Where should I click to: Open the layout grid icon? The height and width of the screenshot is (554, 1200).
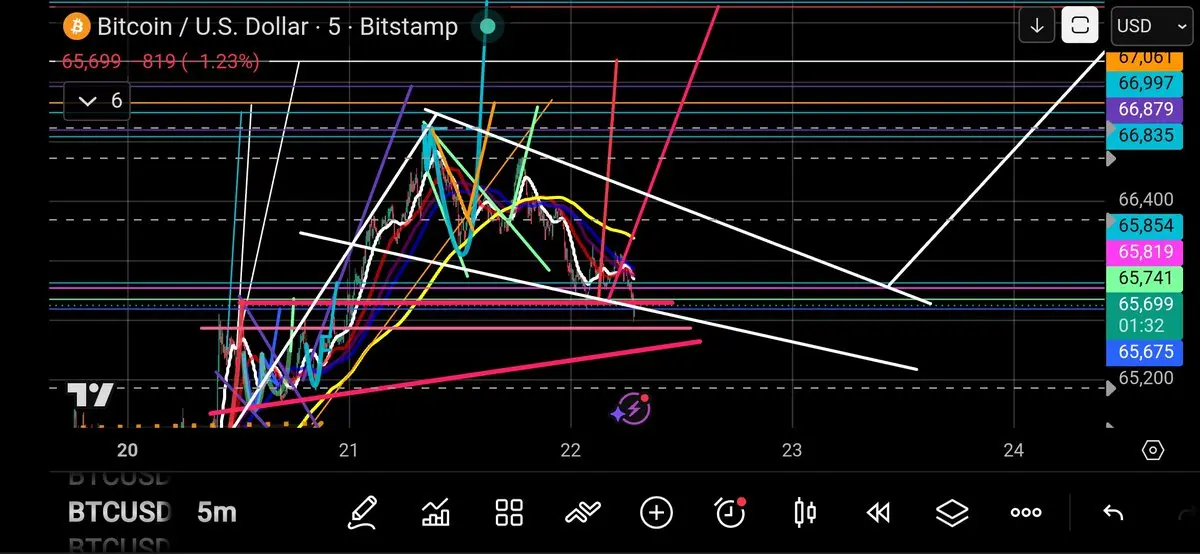click(x=510, y=513)
